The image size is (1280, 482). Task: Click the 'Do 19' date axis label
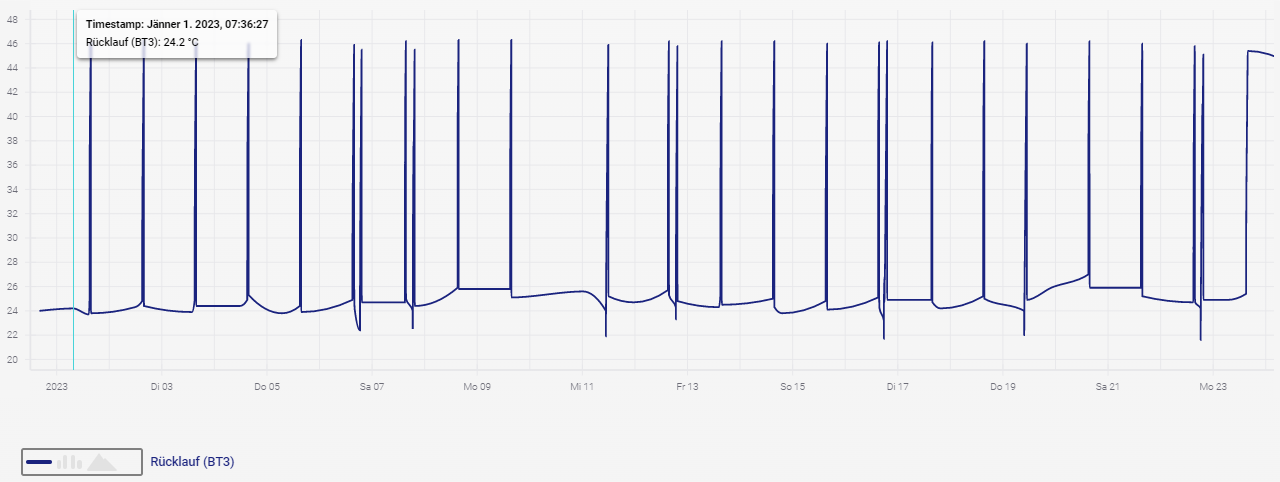[1003, 386]
